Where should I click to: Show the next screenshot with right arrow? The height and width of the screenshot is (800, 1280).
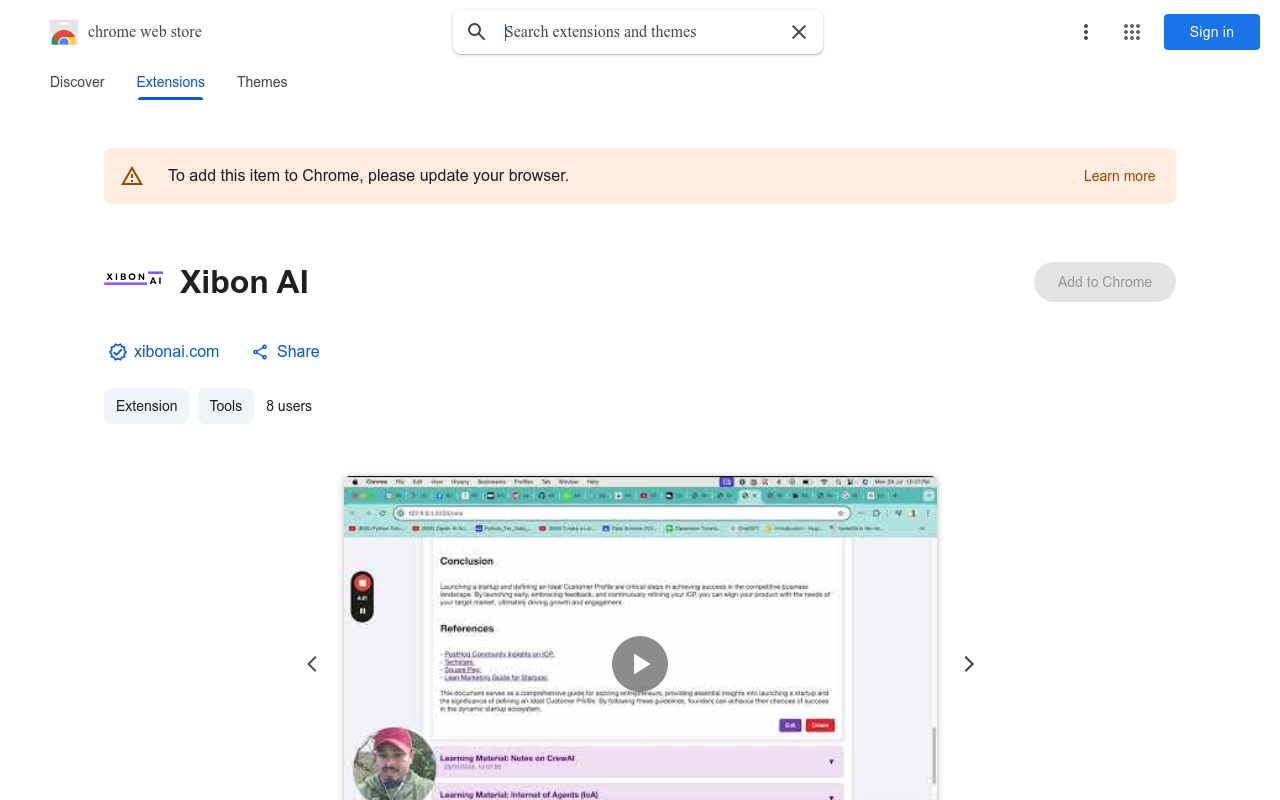968,664
